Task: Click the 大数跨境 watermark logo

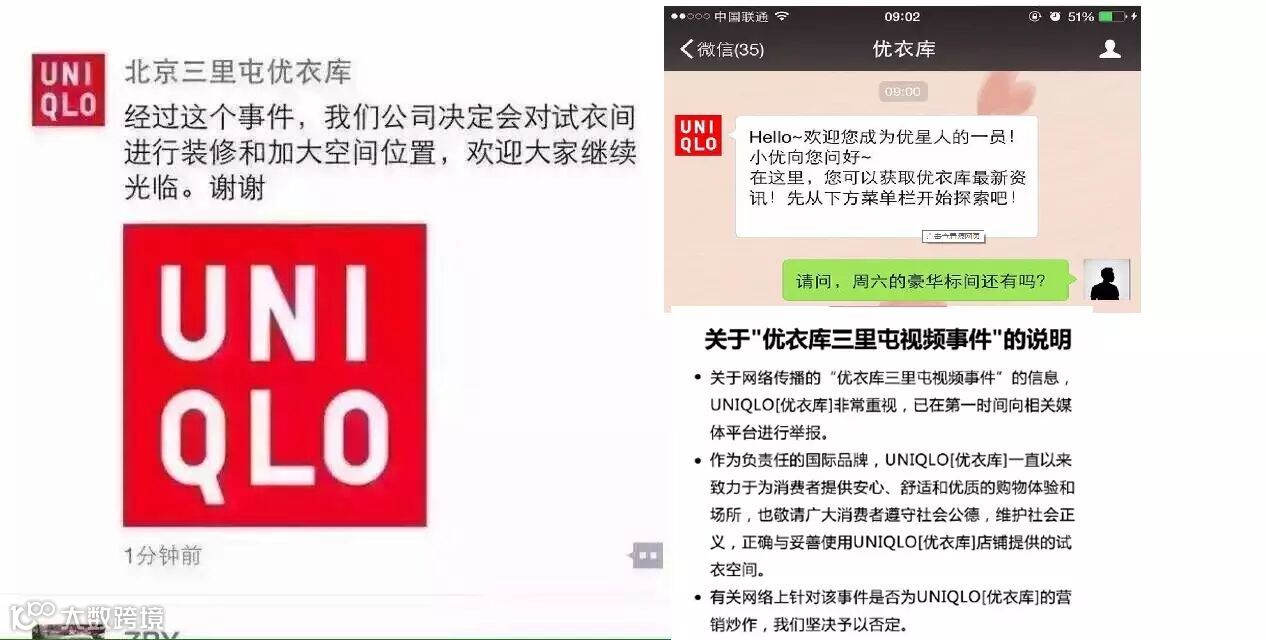Action: 87,615
